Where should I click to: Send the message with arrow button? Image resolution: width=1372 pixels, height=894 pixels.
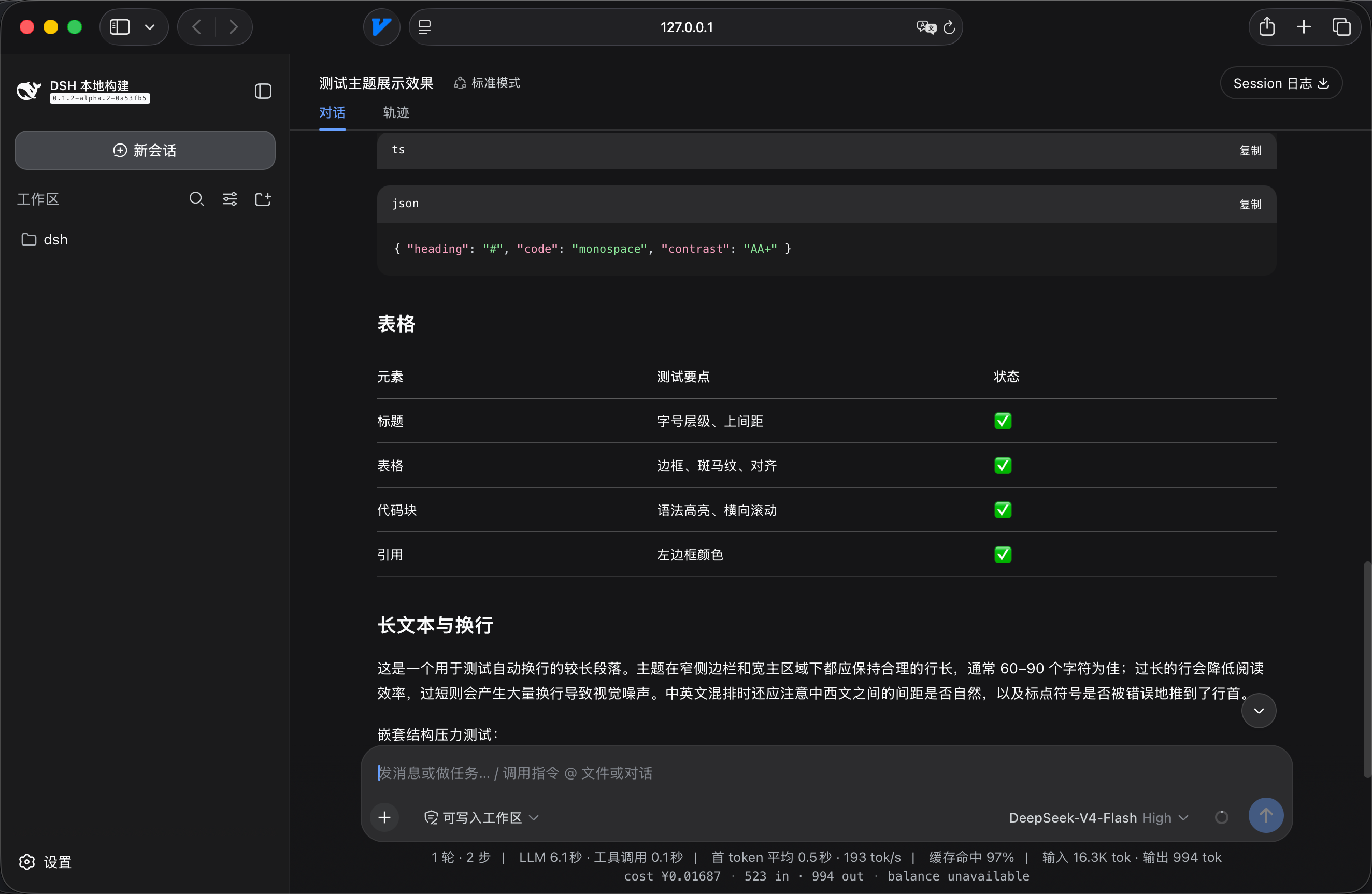click(1266, 816)
